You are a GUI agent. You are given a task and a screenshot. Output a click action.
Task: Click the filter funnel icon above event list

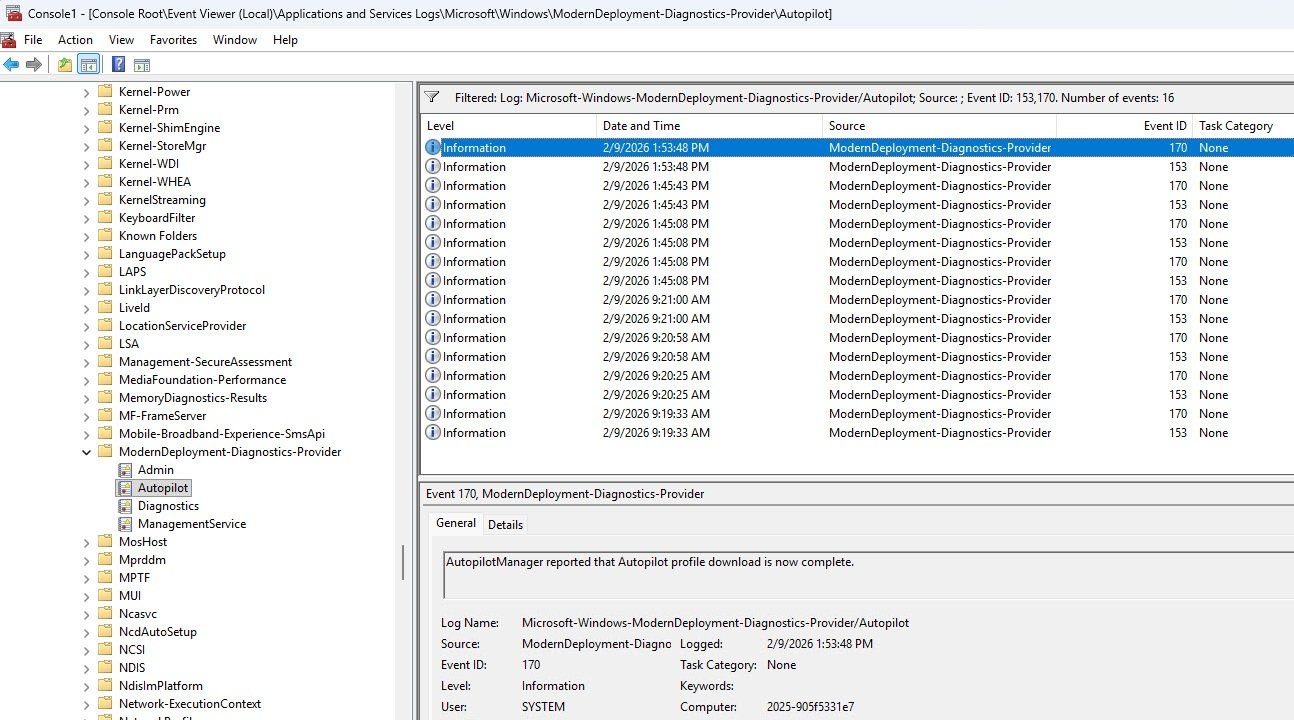click(432, 98)
